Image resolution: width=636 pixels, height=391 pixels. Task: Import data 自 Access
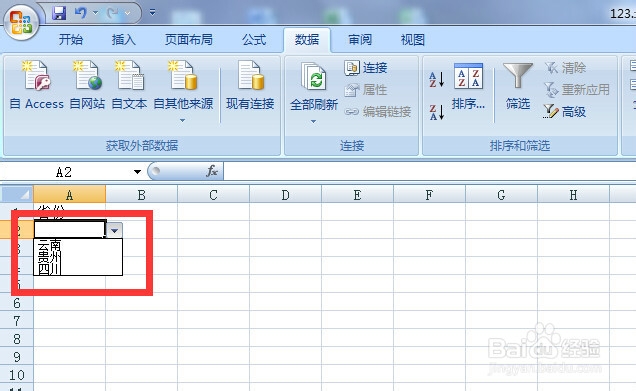pyautogui.click(x=37, y=85)
